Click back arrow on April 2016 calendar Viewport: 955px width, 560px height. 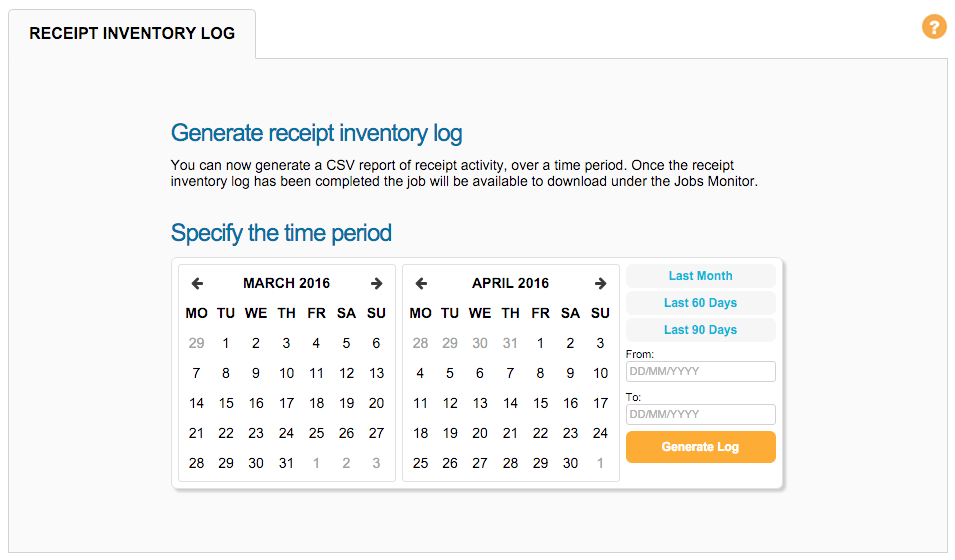(x=421, y=283)
